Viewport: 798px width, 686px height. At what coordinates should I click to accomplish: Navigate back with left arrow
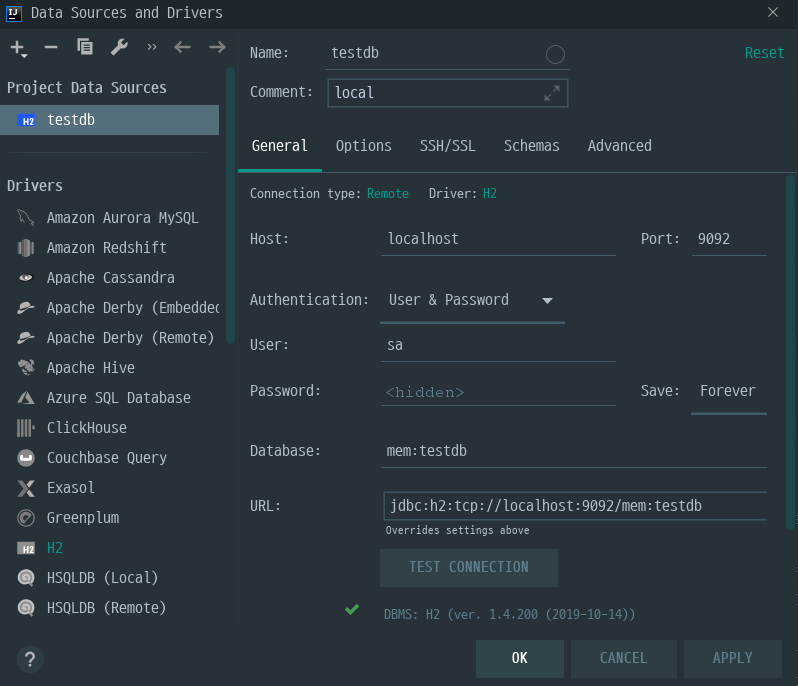(x=182, y=47)
